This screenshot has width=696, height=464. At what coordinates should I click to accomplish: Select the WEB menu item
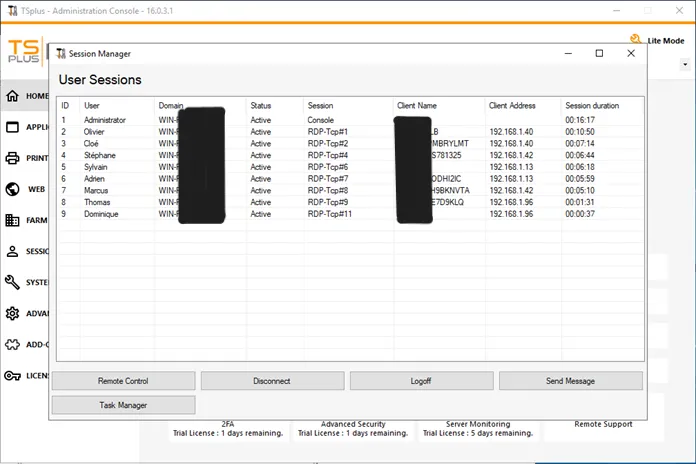click(x=36, y=189)
